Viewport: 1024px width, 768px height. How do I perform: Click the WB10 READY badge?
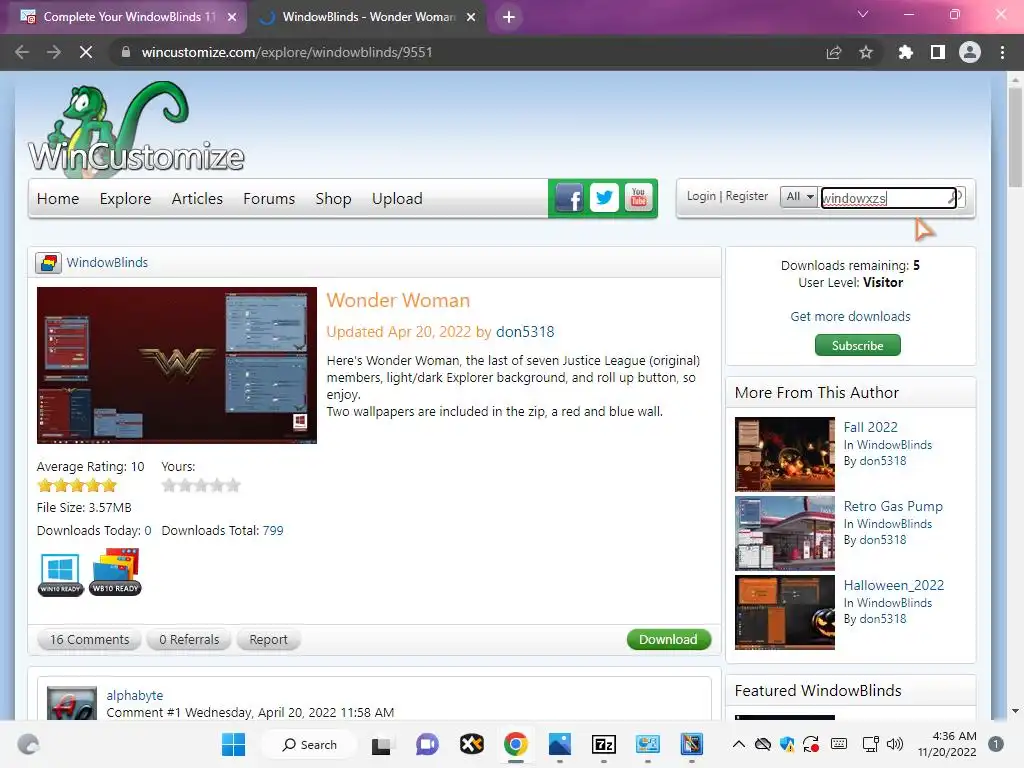click(x=116, y=572)
